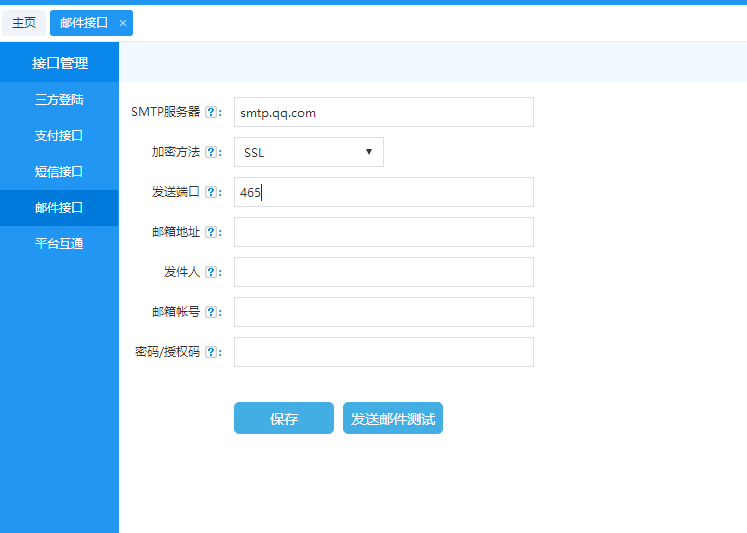Viewport: 747px width, 533px height.
Task: Click help icon beside 加密方法 label
Action: [x=210, y=152]
